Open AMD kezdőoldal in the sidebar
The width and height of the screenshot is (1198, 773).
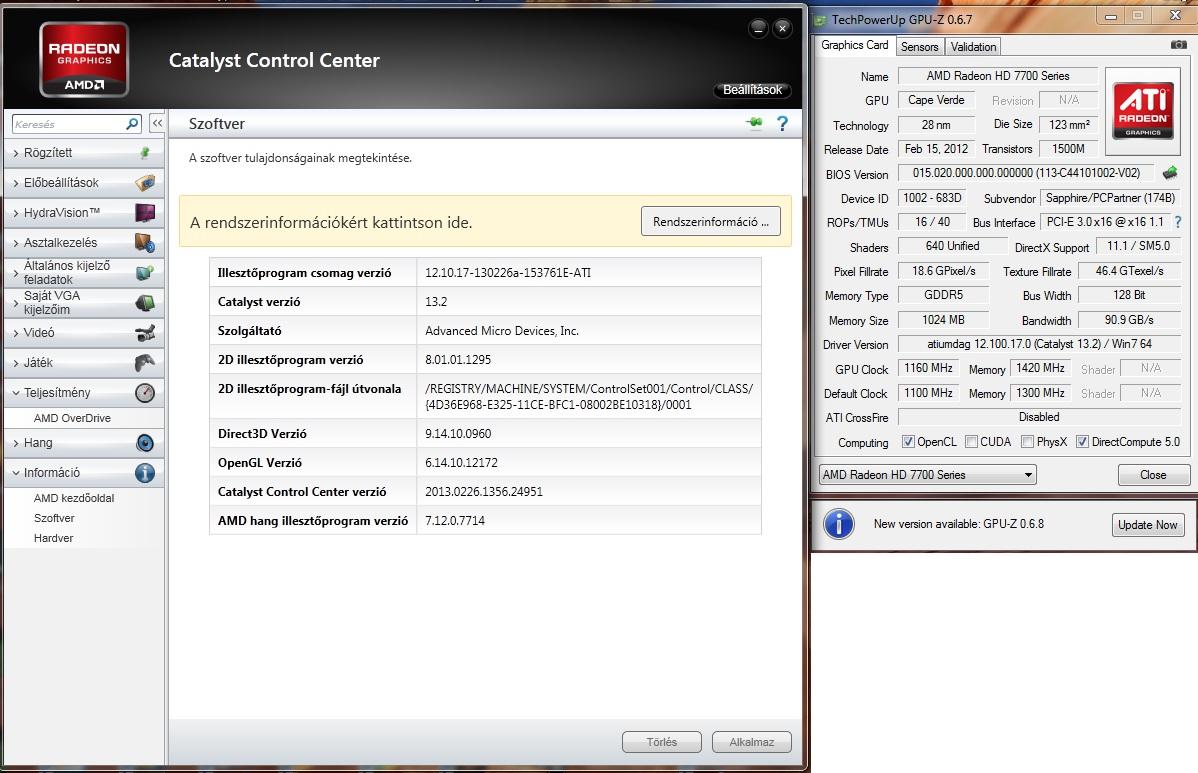[73, 498]
